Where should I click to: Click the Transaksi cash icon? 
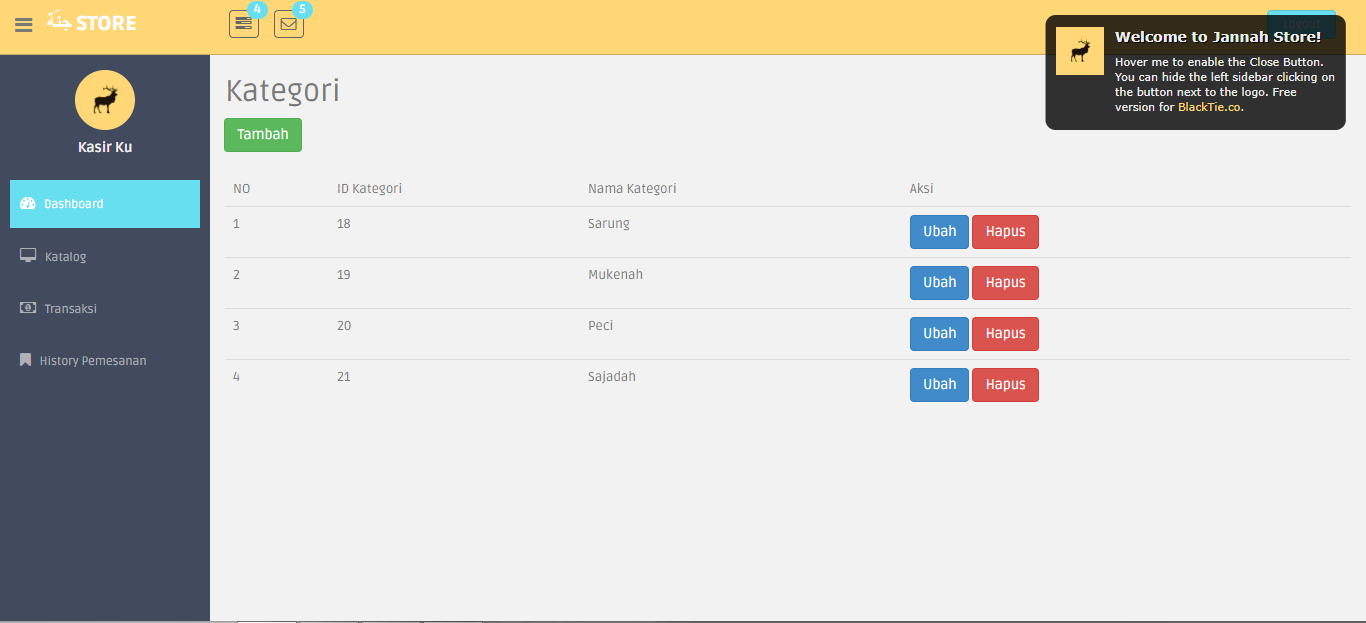coord(27,307)
